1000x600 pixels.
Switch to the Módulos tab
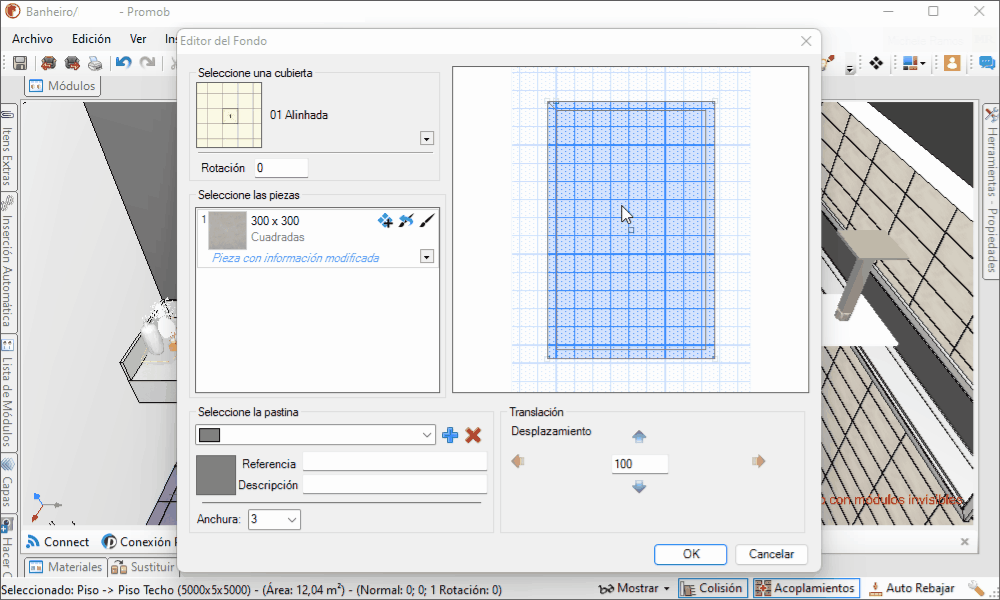(62, 85)
